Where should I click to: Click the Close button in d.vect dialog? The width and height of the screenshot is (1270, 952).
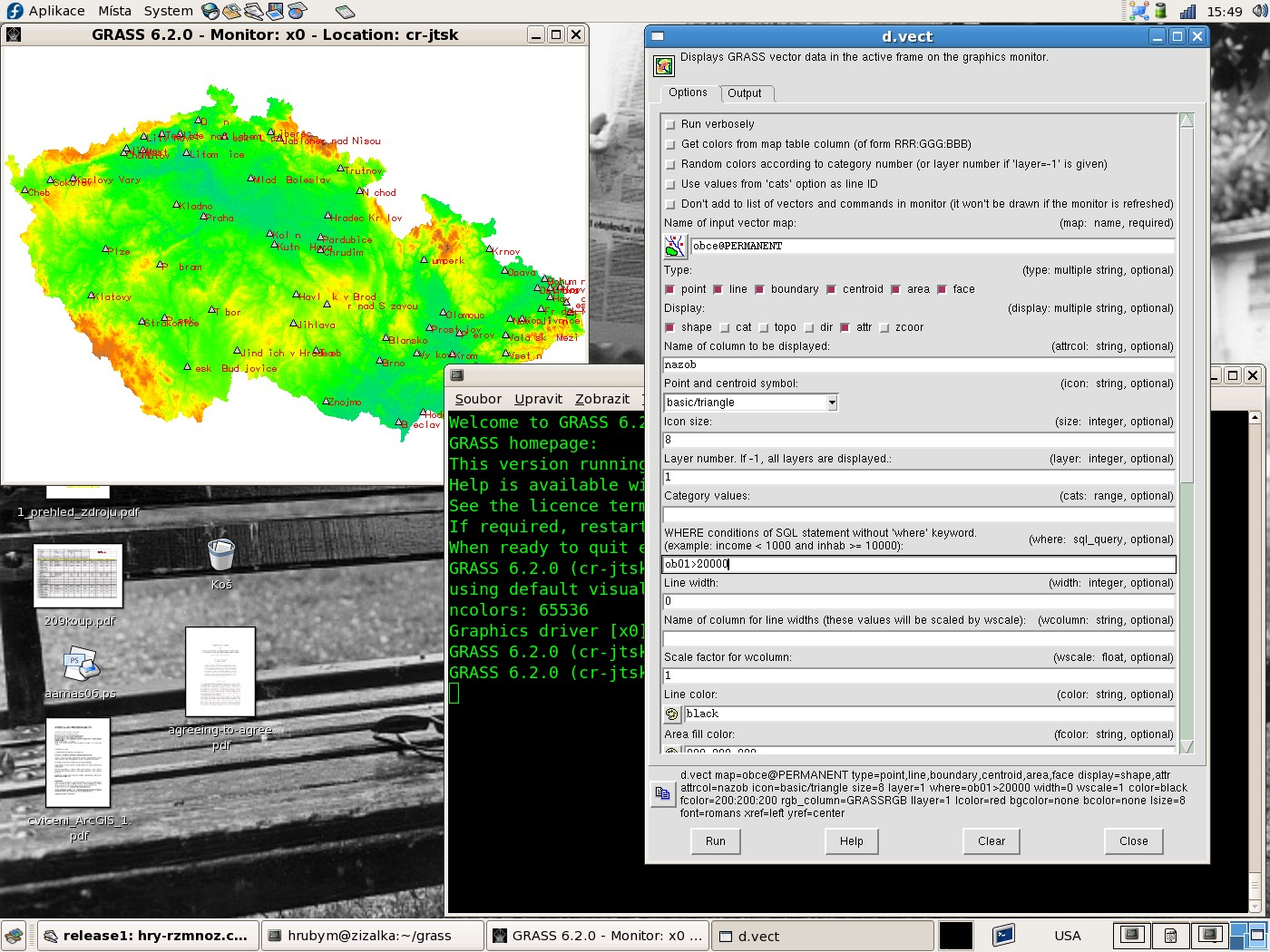1134,841
